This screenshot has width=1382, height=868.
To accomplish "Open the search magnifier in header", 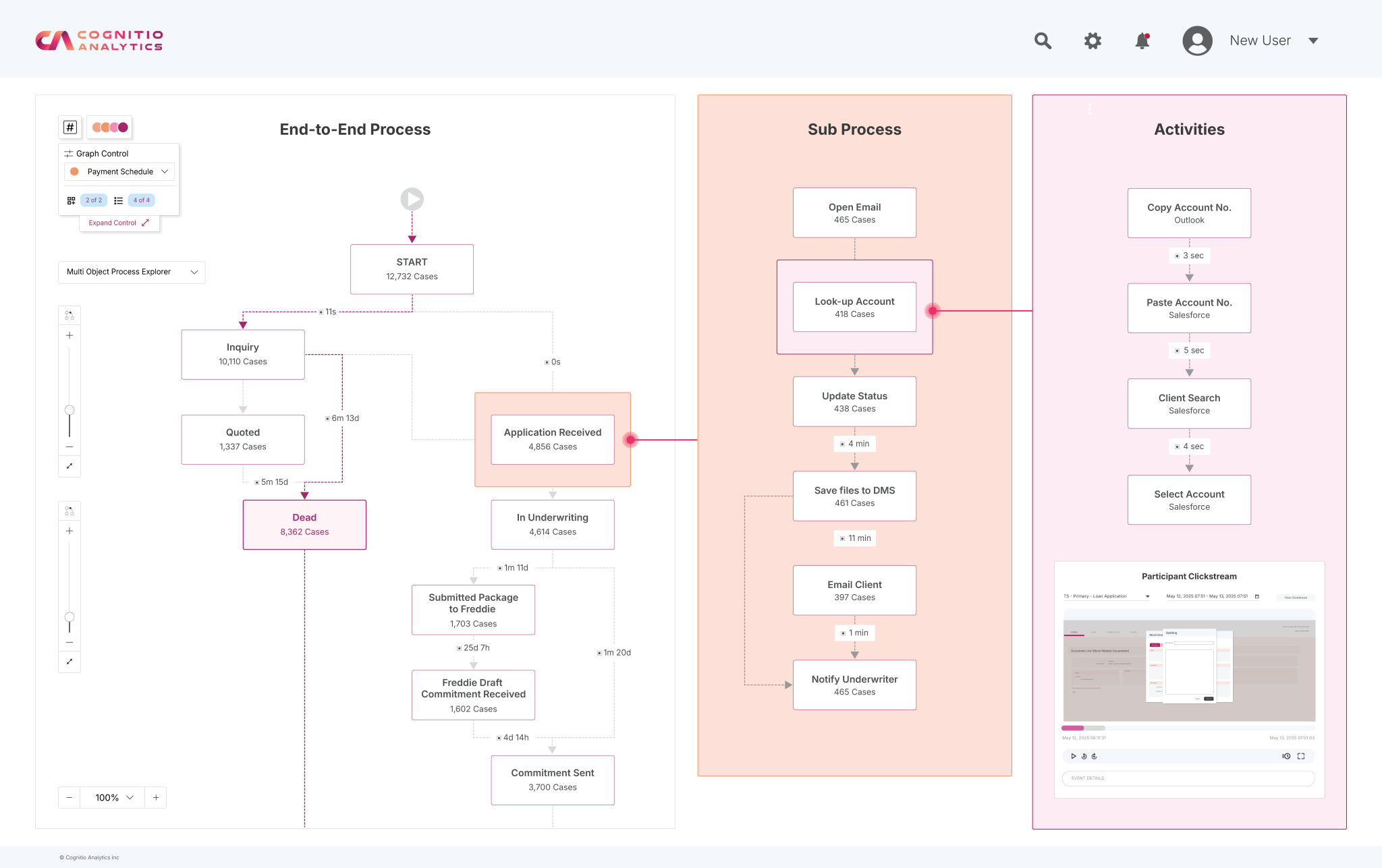I will [x=1043, y=40].
